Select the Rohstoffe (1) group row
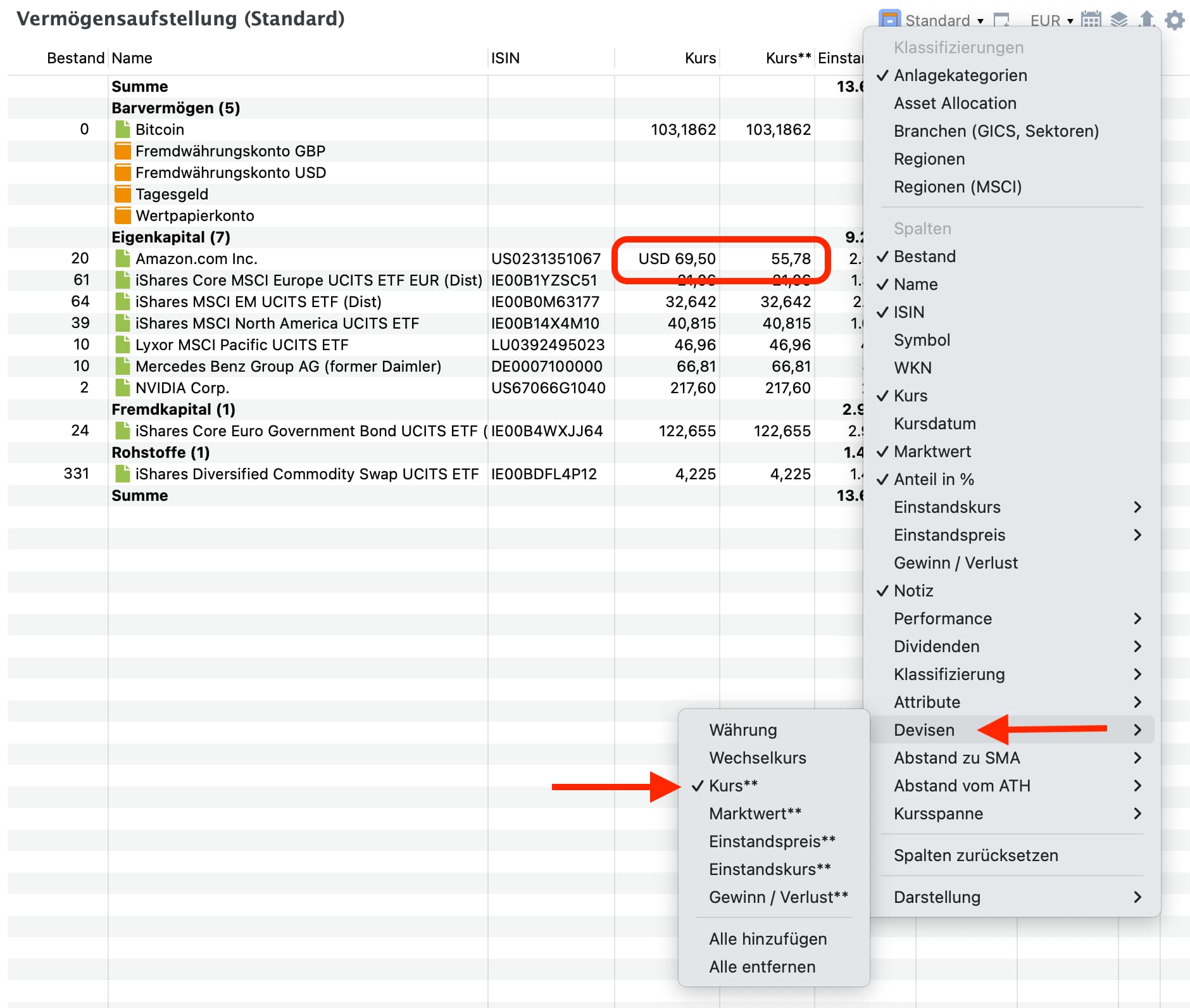This screenshot has width=1190, height=1008. pos(435,452)
